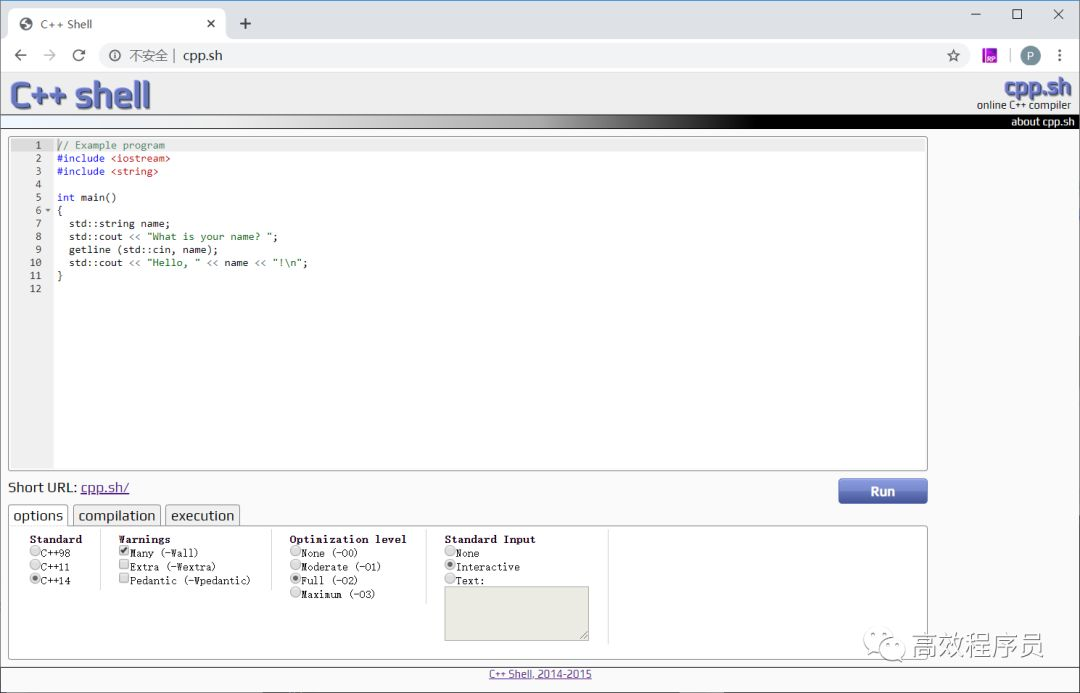The height and width of the screenshot is (693, 1080).
Task: Switch to the compilation tab
Action: point(116,515)
